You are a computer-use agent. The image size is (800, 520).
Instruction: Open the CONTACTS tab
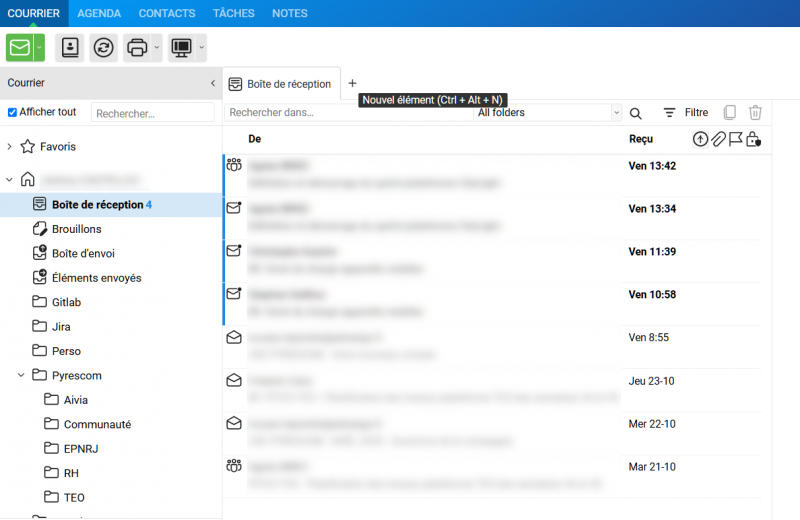(167, 13)
